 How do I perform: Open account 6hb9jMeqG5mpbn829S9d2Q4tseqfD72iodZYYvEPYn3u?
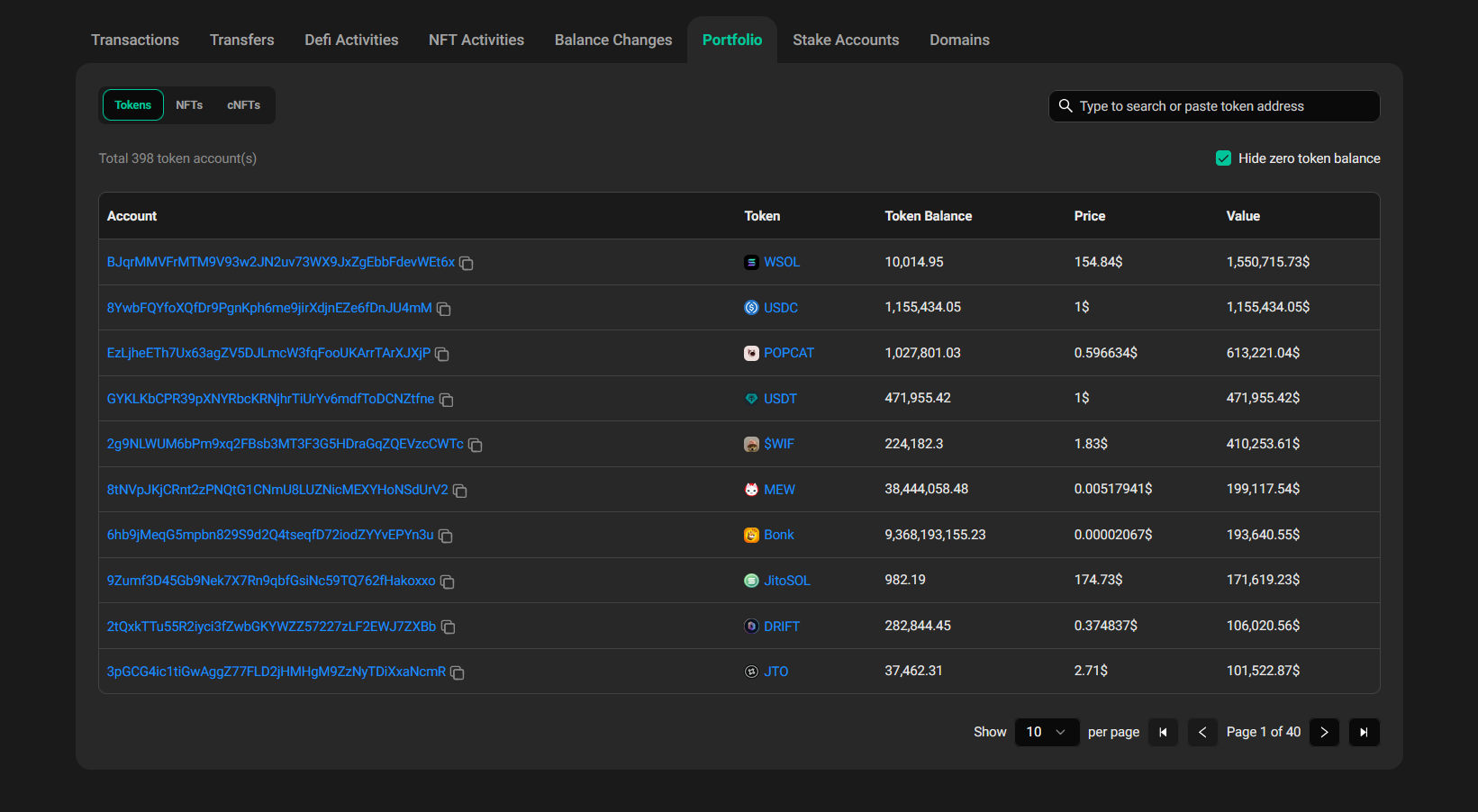(x=270, y=535)
